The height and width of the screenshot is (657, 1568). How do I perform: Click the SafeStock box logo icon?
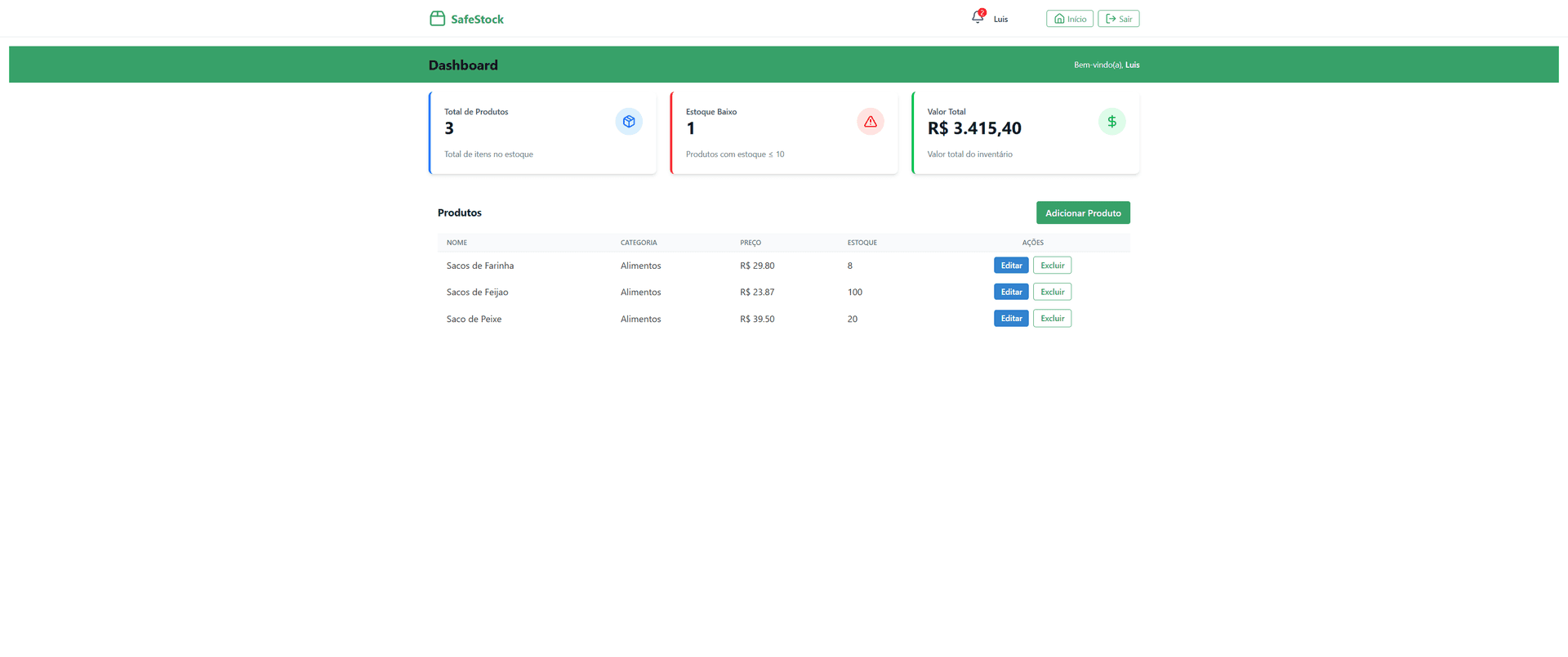point(438,18)
